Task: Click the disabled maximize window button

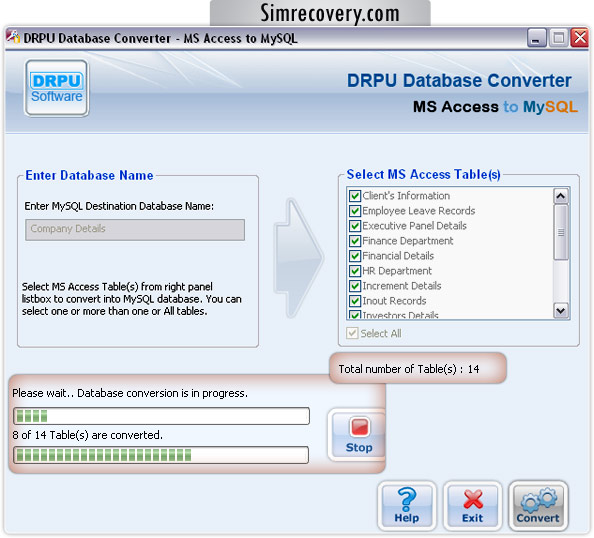Action: click(558, 38)
